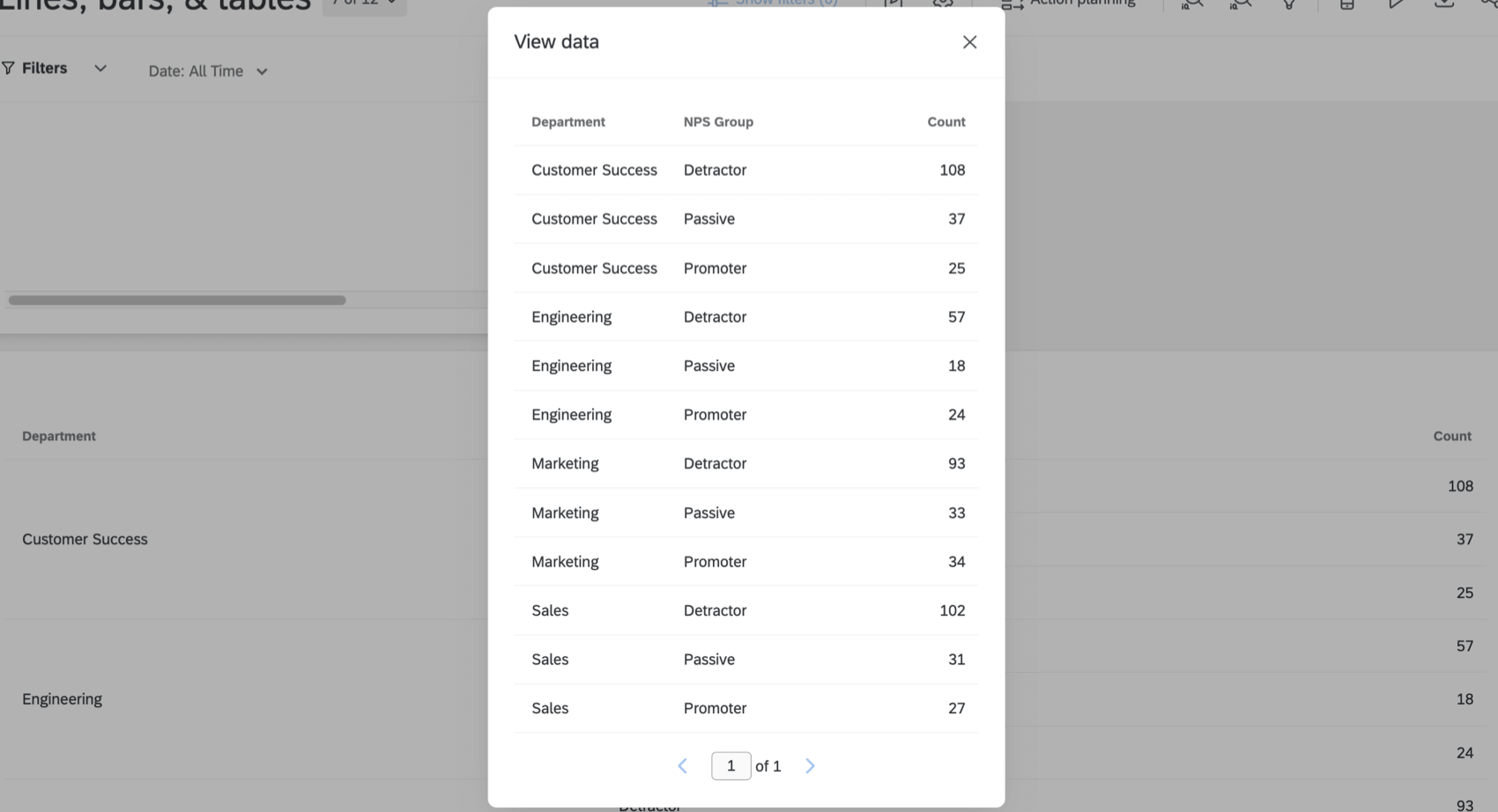Open the export download icon
The width and height of the screenshot is (1498, 812).
click(x=1444, y=4)
